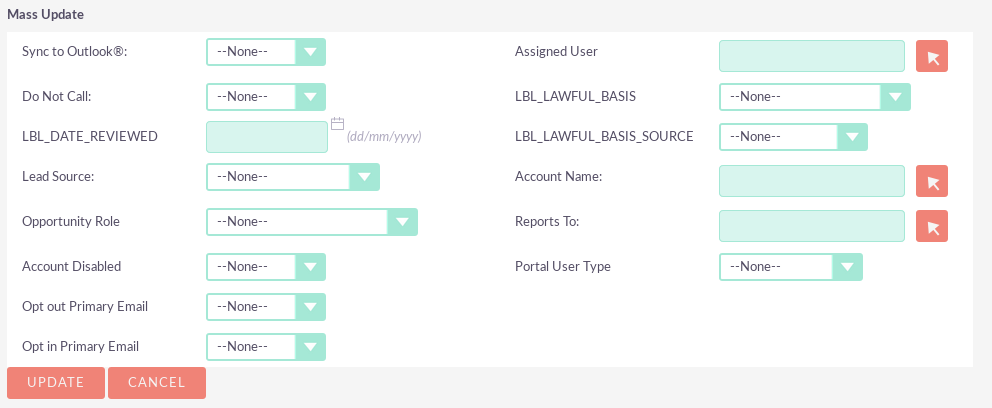Open the Sync to Outlook dropdown
The image size is (992, 408).
[266, 52]
